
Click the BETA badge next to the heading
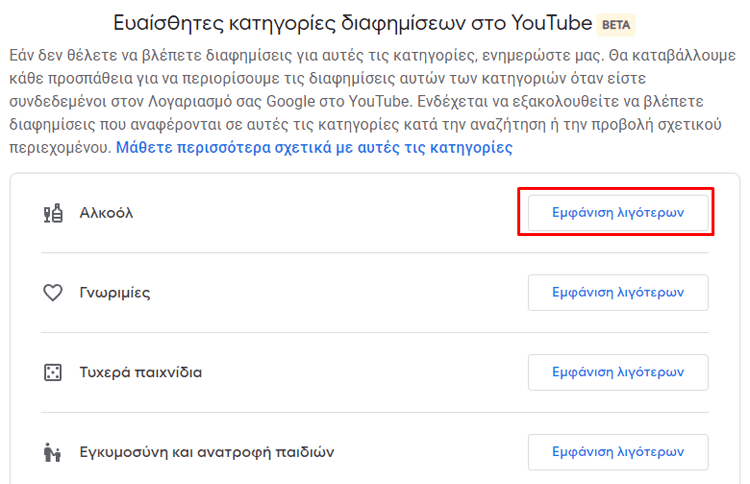click(x=616, y=25)
